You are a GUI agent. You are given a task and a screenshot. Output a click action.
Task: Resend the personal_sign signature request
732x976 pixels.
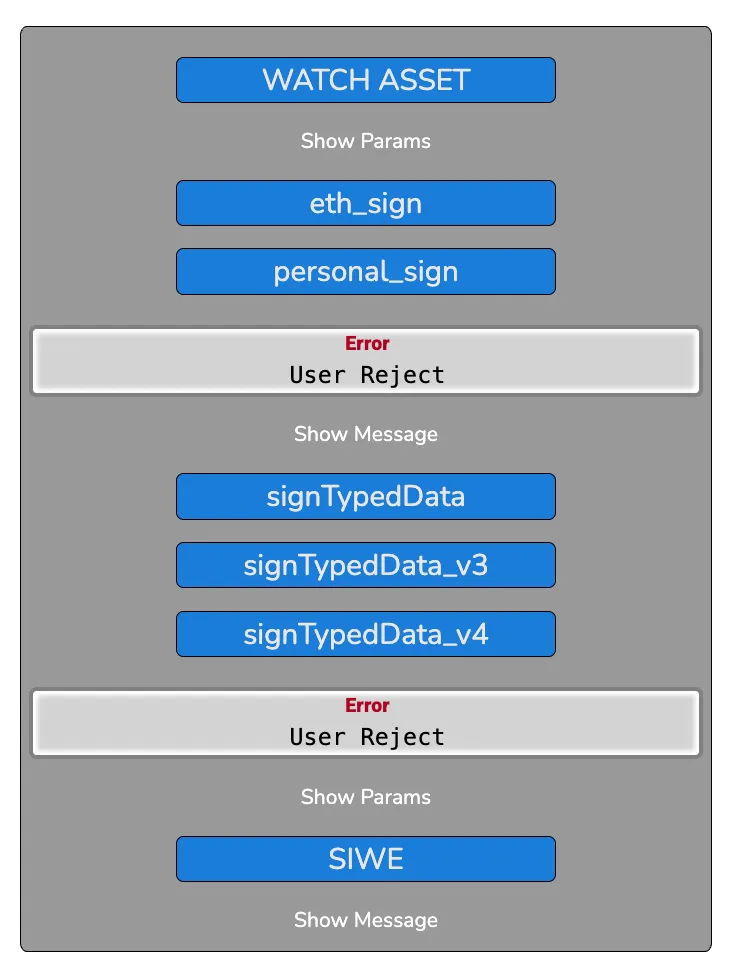(365, 271)
